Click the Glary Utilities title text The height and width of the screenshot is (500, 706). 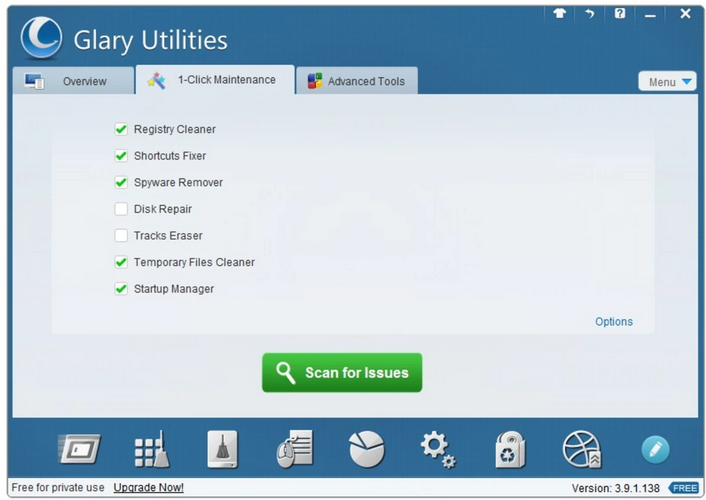coord(150,40)
